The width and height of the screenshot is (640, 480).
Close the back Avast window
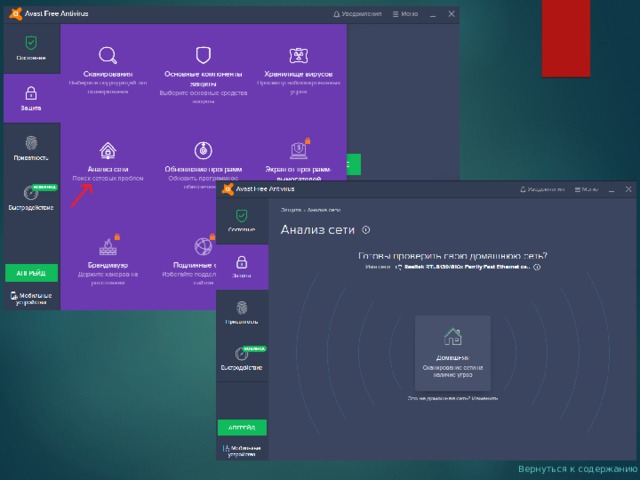451,14
